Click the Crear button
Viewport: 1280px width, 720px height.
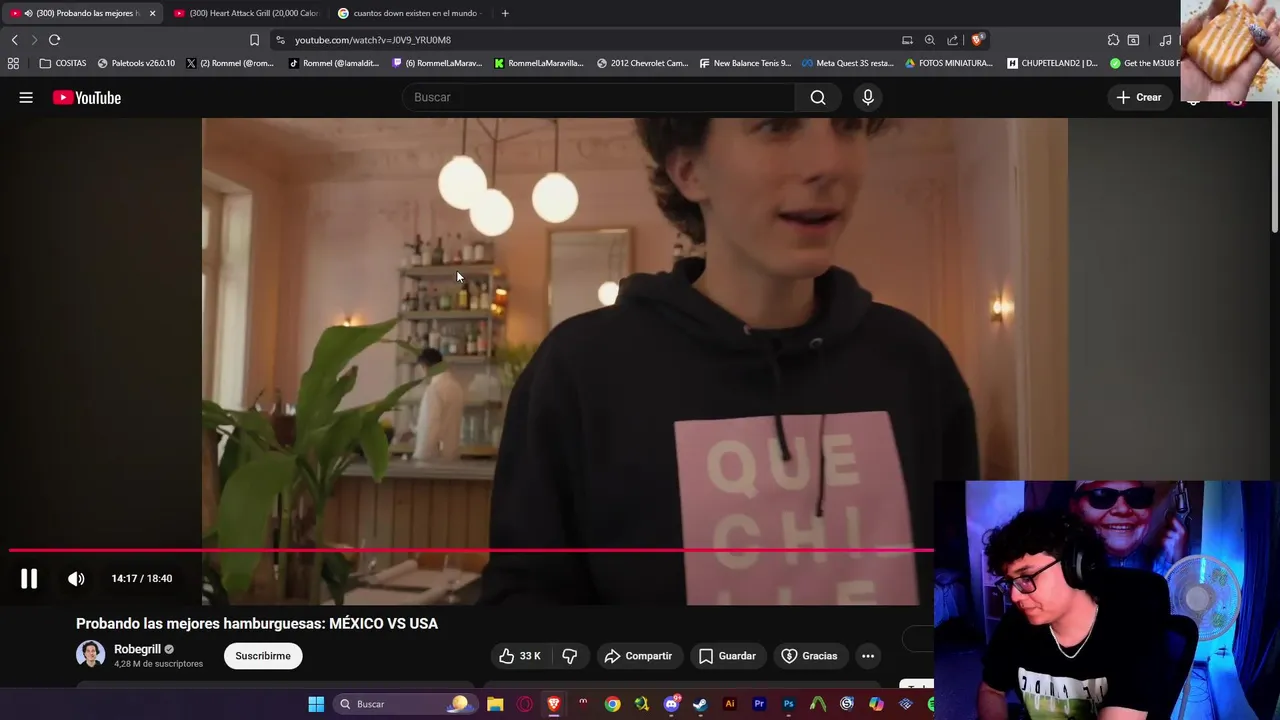coord(1139,97)
